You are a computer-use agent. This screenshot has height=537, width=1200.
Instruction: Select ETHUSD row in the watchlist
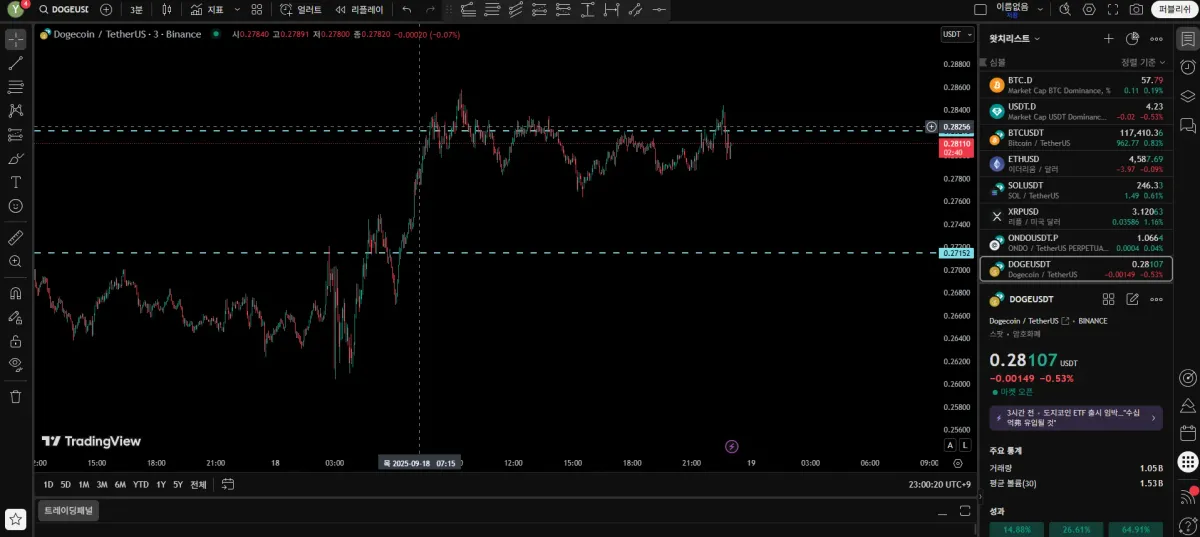click(x=1076, y=164)
